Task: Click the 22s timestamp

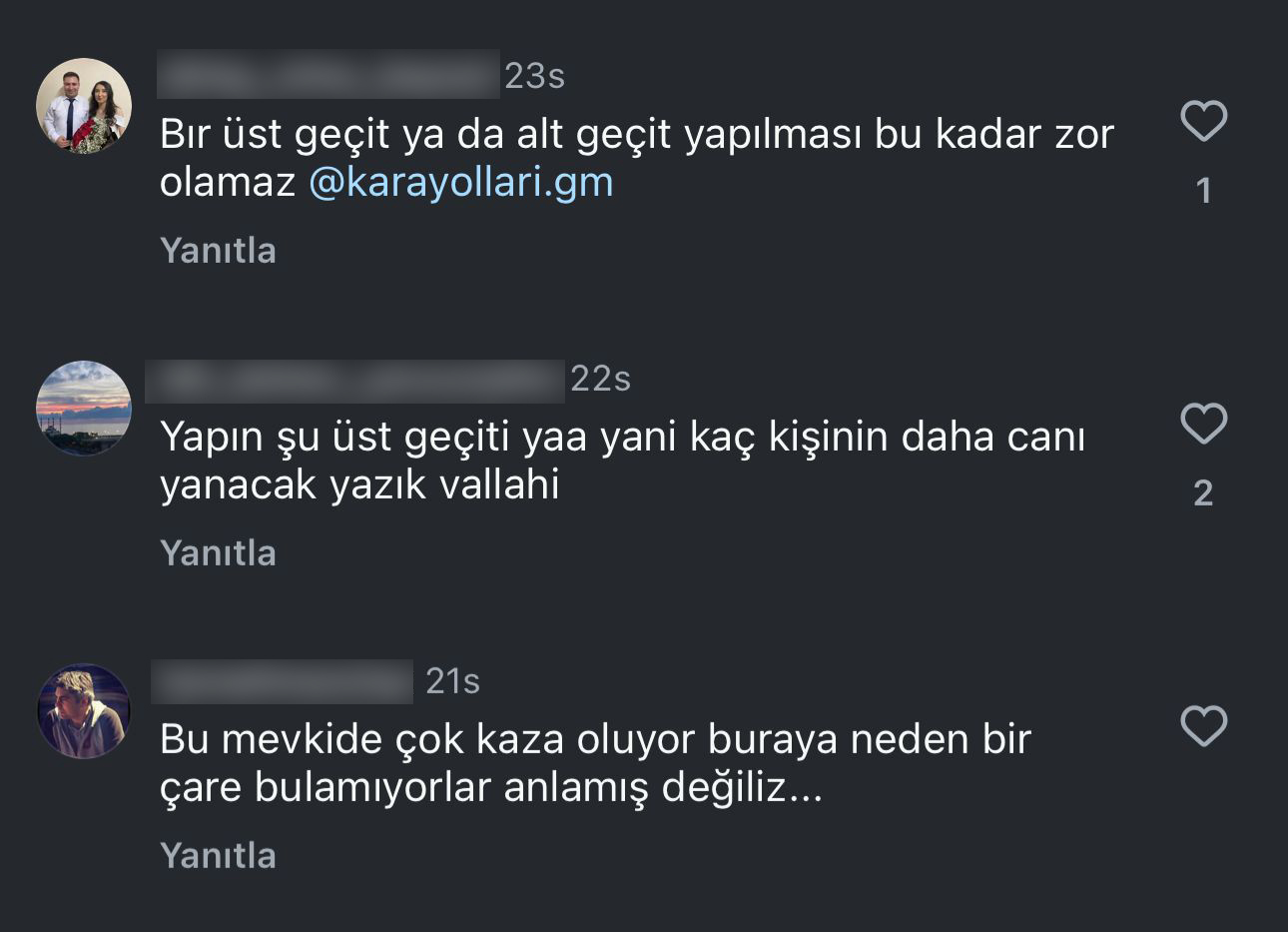Action: pos(601,380)
